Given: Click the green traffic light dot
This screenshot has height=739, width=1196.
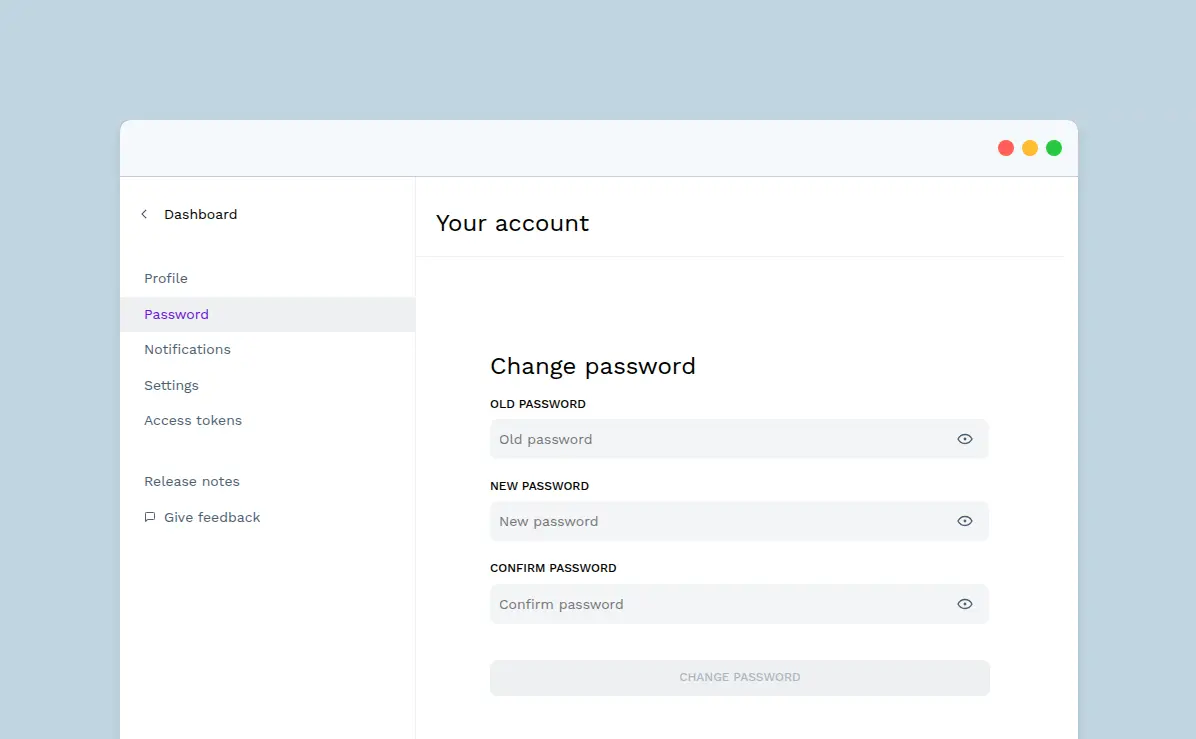Looking at the screenshot, I should [1054, 147].
